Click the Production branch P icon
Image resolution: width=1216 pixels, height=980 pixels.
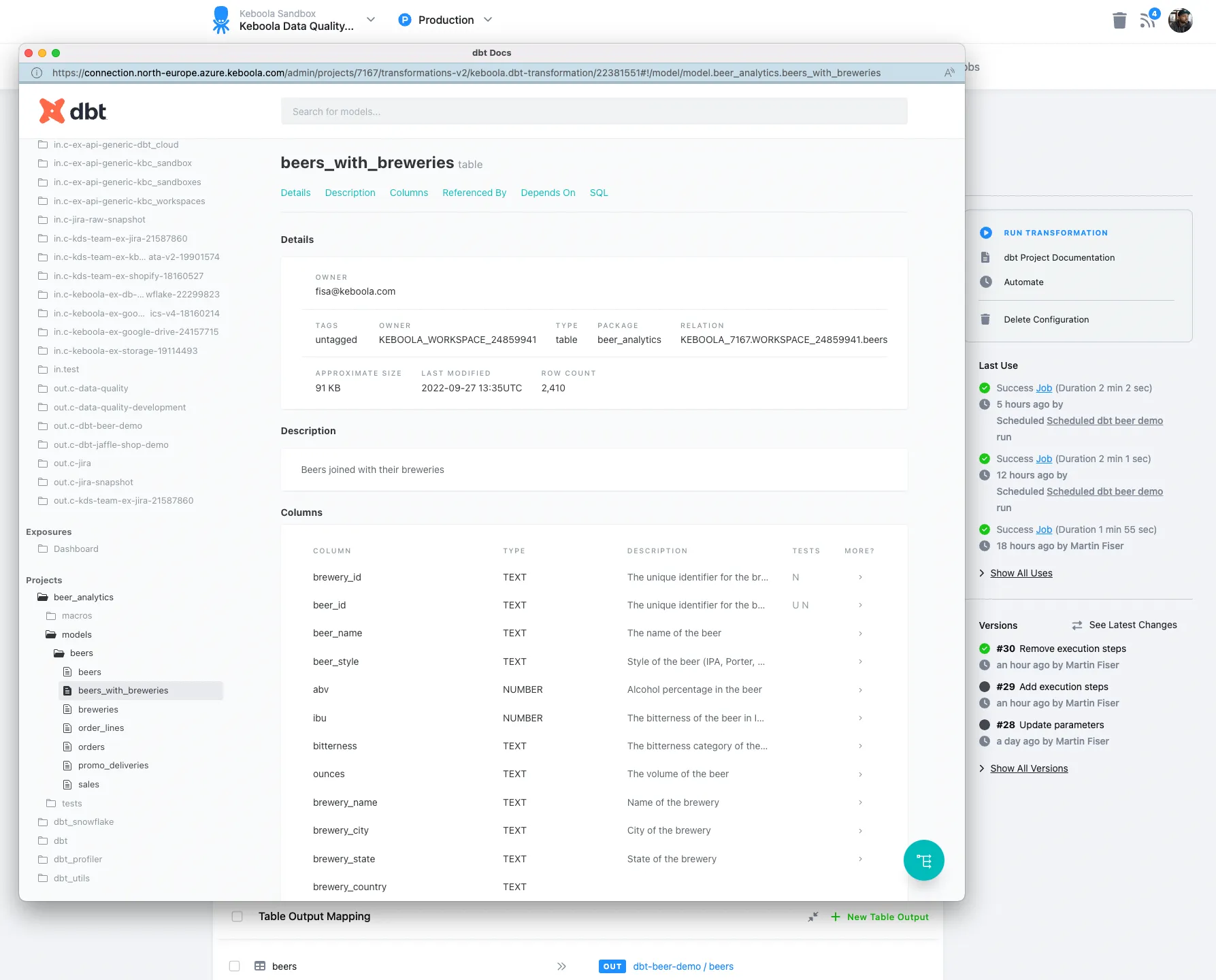(x=405, y=20)
